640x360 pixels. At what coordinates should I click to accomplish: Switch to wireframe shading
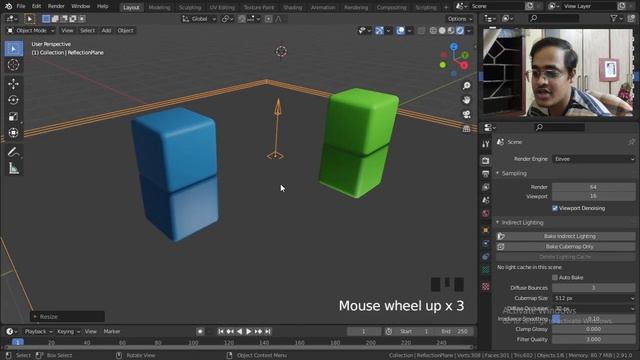[433, 30]
